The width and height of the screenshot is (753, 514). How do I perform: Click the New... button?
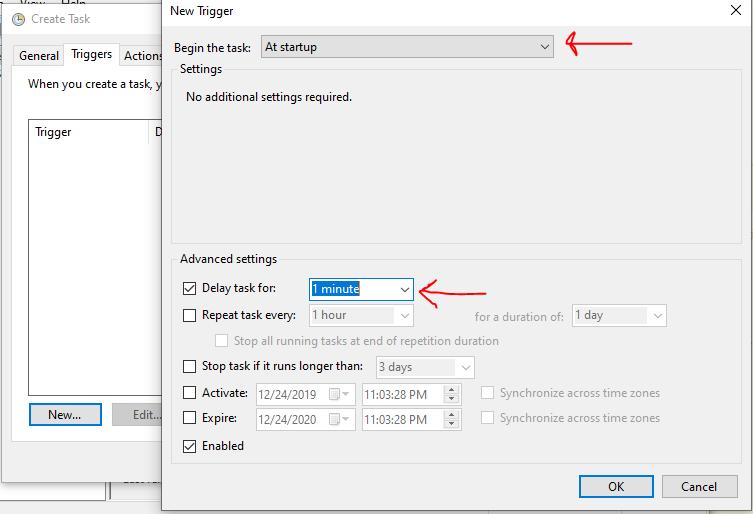pyautogui.click(x=64, y=414)
